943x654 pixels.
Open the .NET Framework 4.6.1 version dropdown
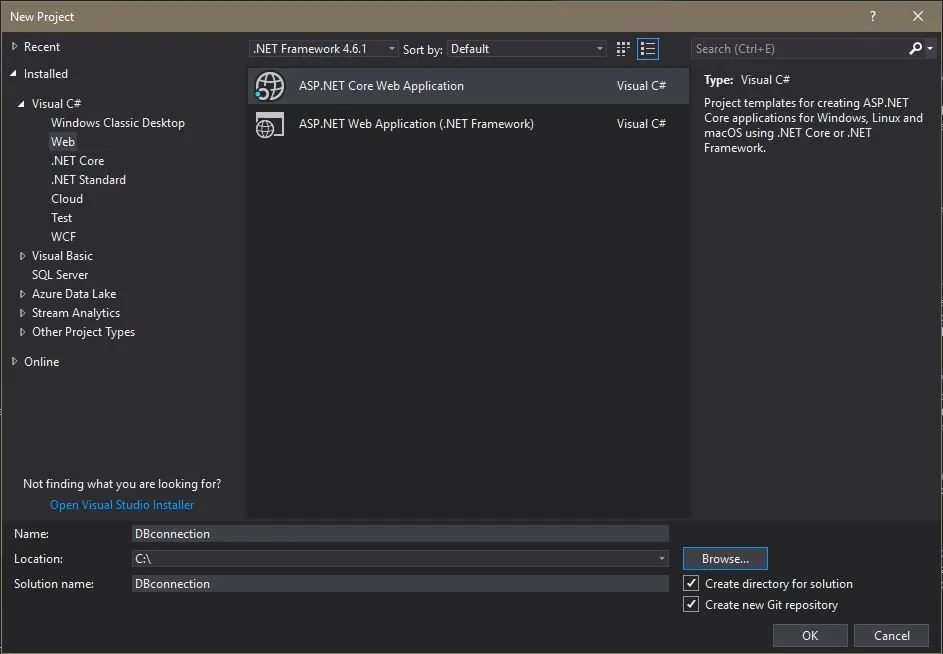click(x=389, y=47)
